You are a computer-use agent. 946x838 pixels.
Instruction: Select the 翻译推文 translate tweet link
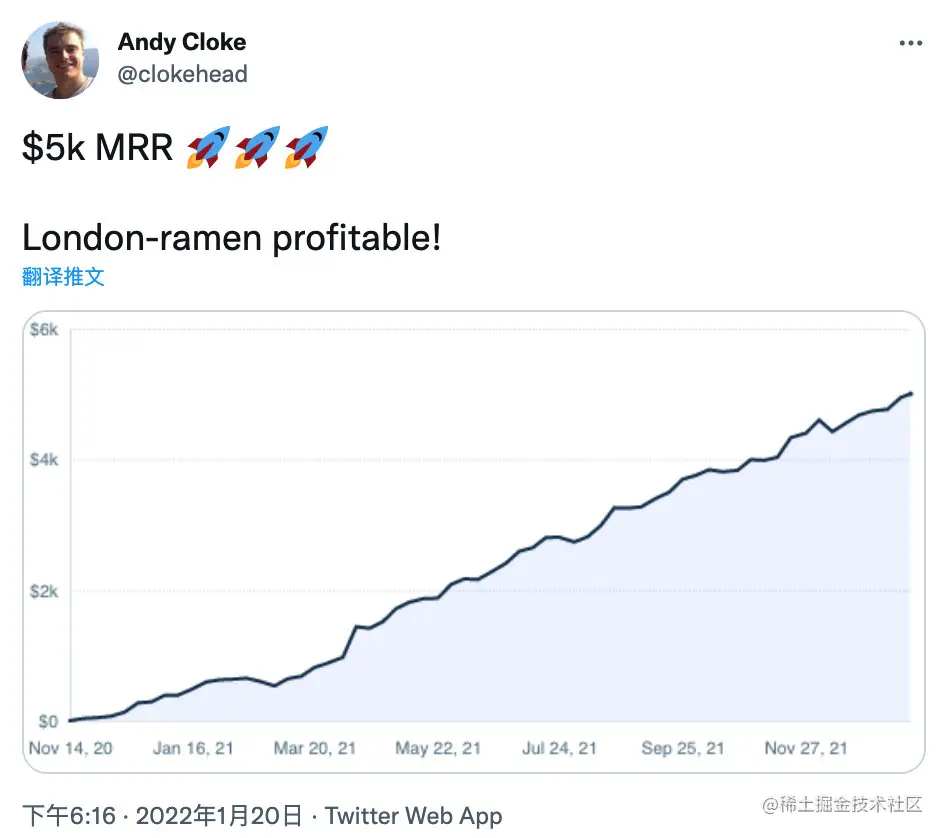tap(63, 276)
